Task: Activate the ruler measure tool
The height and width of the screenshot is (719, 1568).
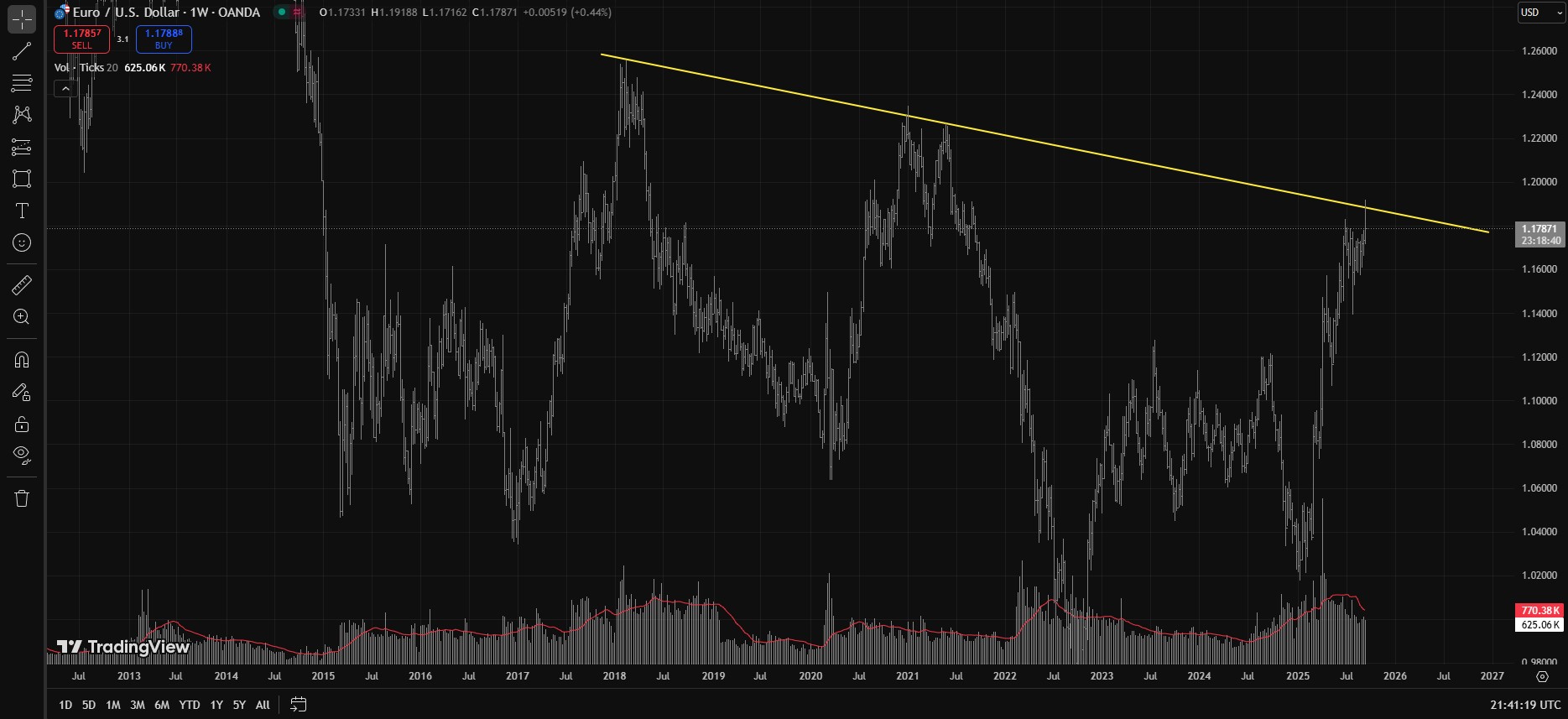Action: 22,285
